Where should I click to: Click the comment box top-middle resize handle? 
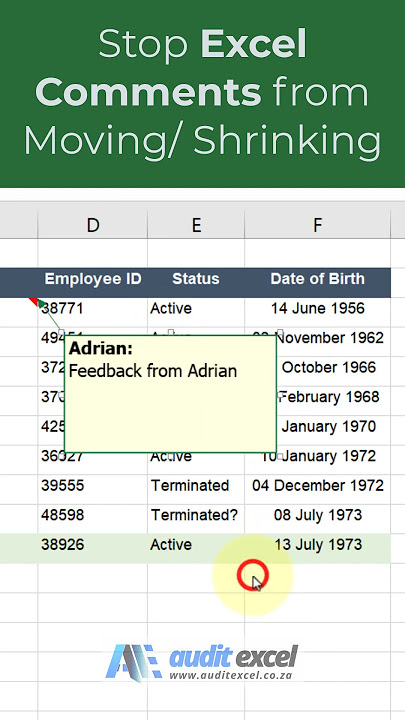click(x=171, y=332)
